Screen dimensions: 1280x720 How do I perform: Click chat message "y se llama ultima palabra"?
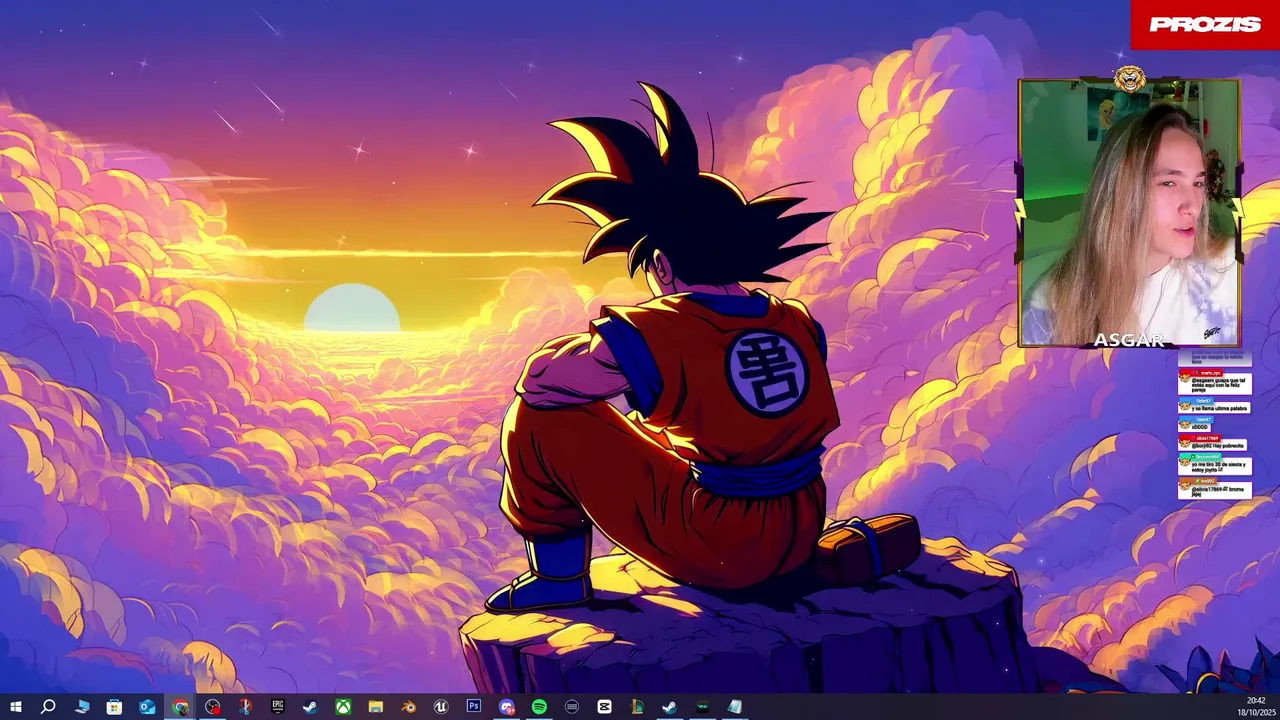(1219, 408)
